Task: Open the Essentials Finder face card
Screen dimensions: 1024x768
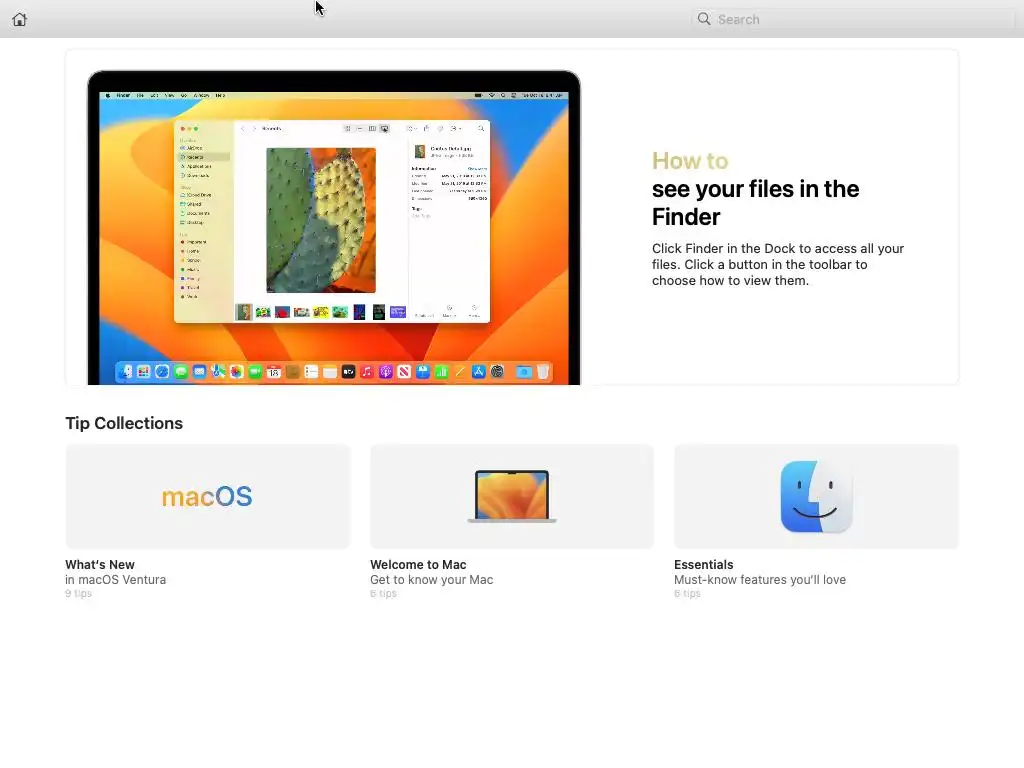Action: point(816,496)
